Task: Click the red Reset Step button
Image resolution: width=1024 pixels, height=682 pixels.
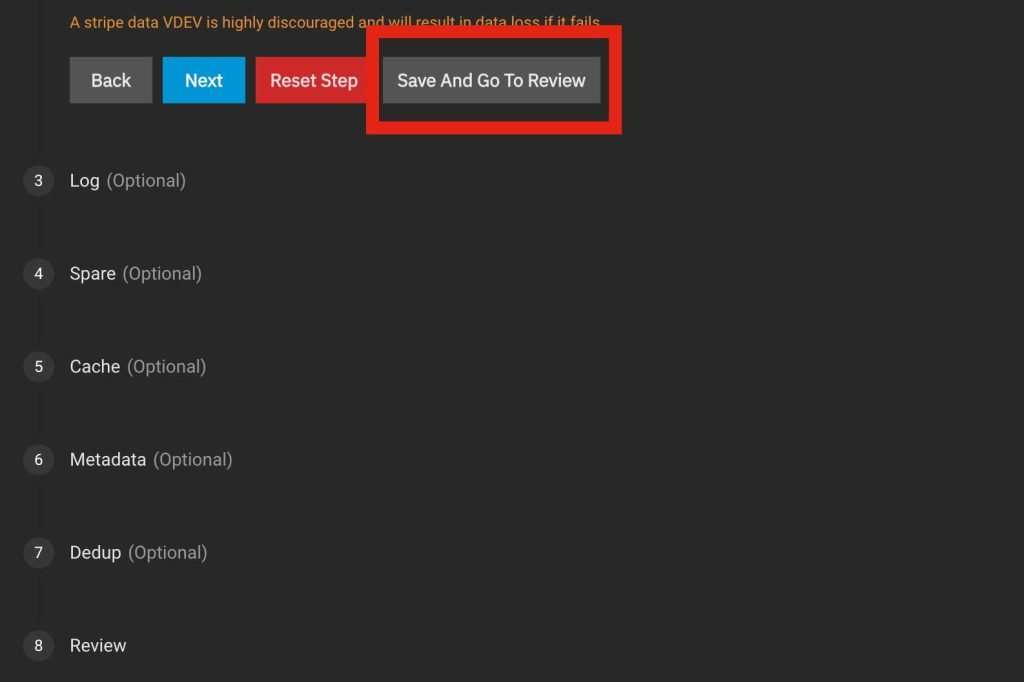Action: coord(313,81)
